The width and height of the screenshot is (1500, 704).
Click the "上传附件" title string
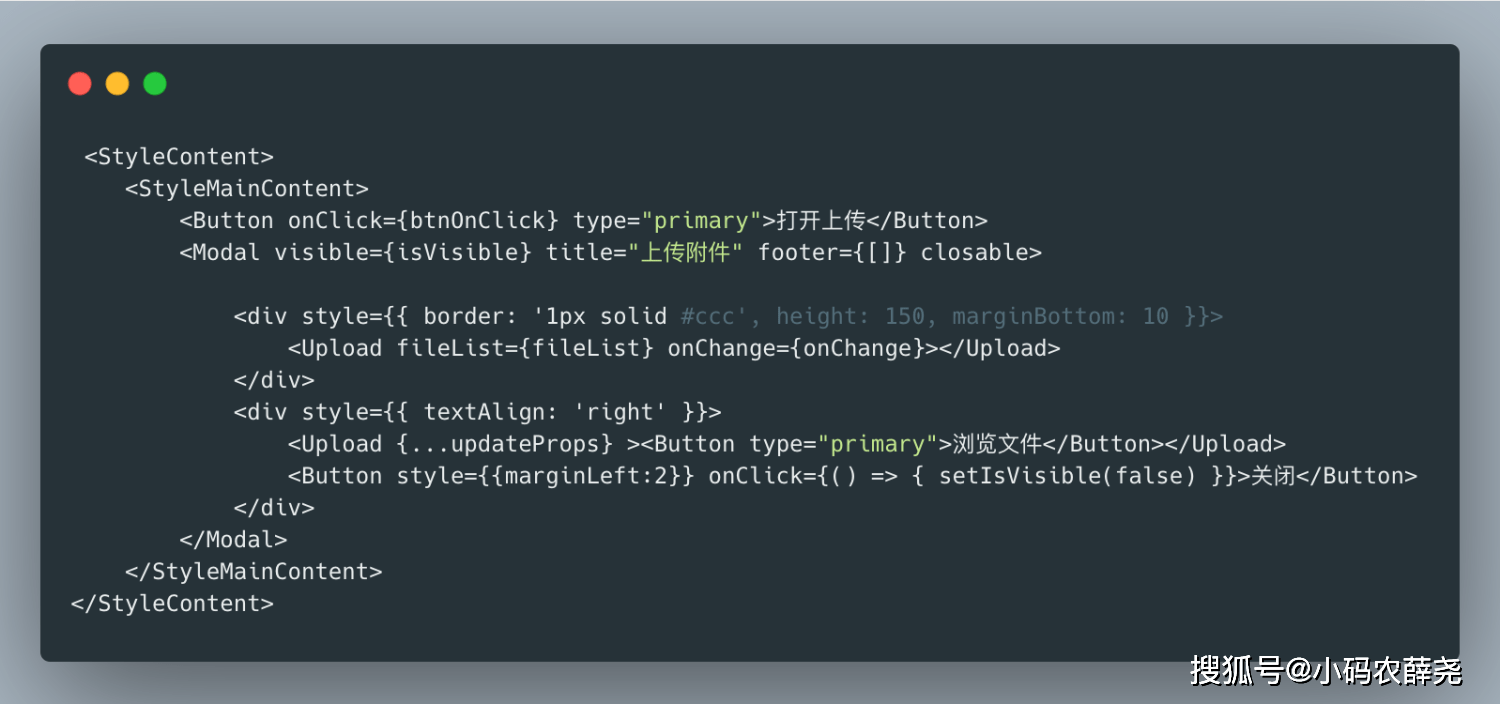pos(685,253)
